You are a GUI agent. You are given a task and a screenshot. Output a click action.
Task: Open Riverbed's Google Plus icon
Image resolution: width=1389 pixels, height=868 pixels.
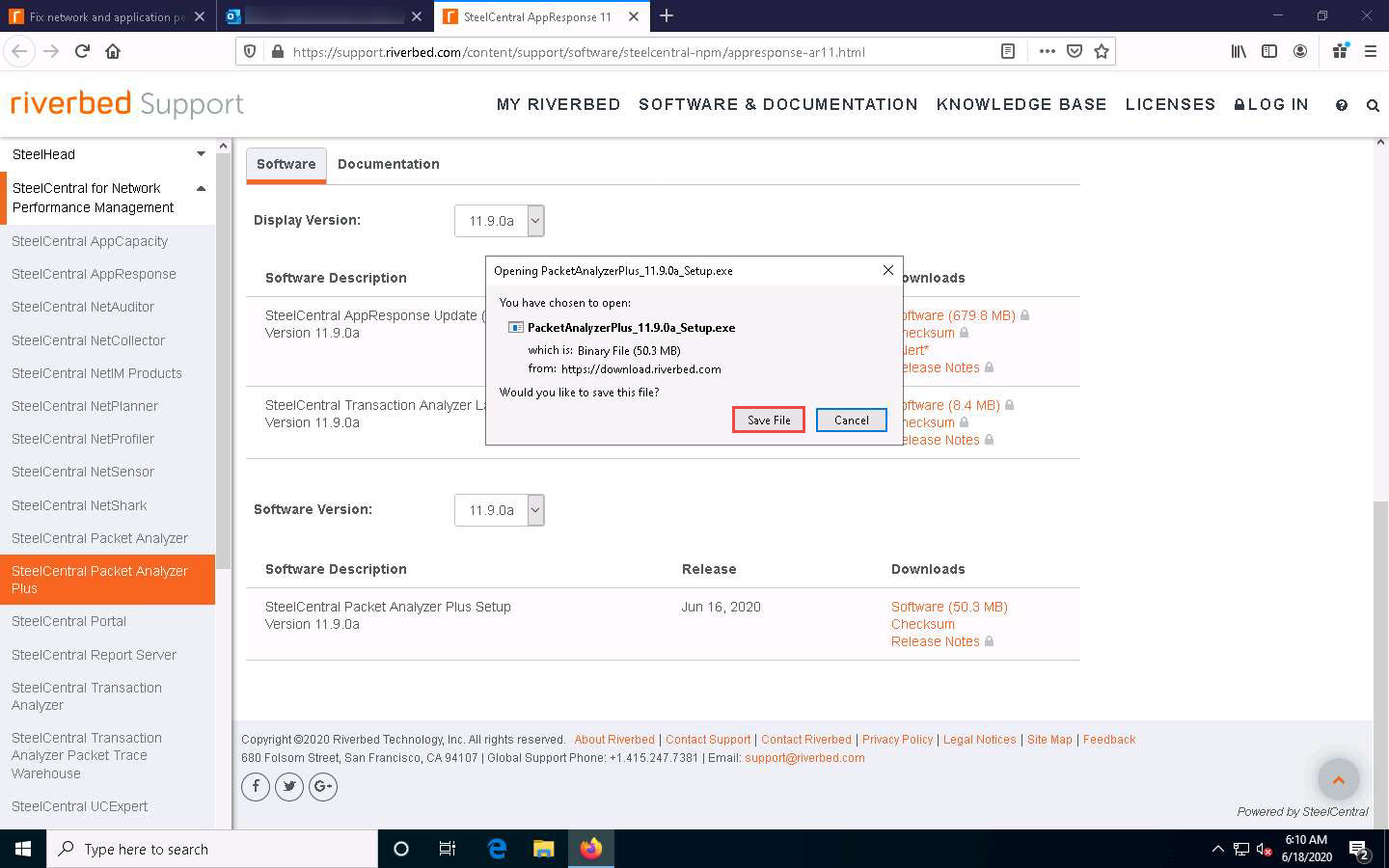tap(323, 787)
